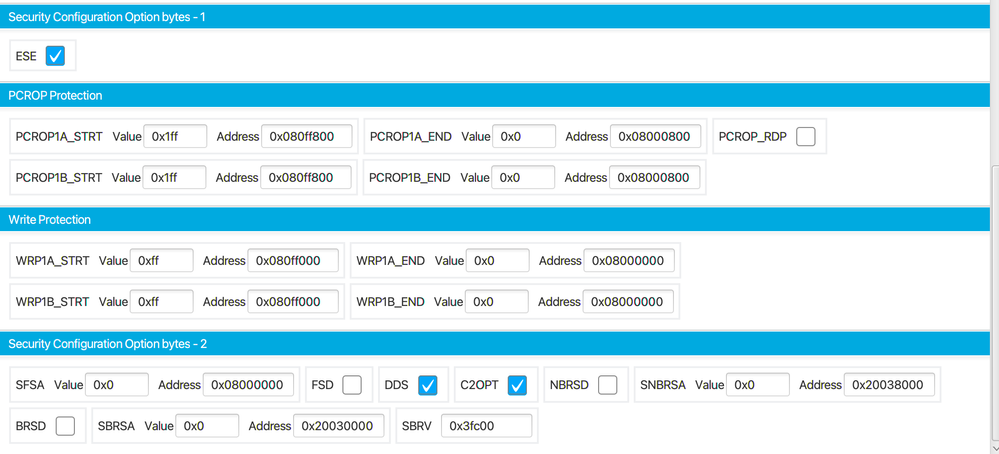Edit the WRP1B_STRT Address field

coord(292,302)
